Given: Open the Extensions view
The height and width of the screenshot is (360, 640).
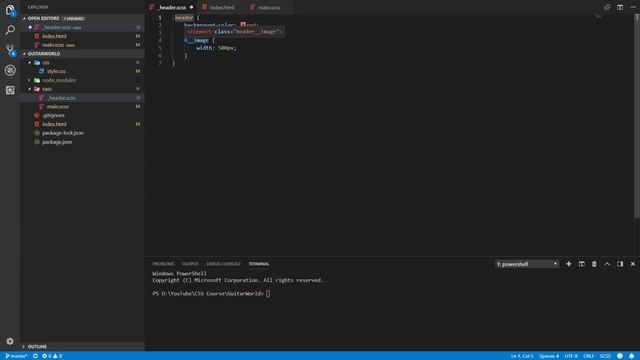Looking at the screenshot, I should (10, 90).
